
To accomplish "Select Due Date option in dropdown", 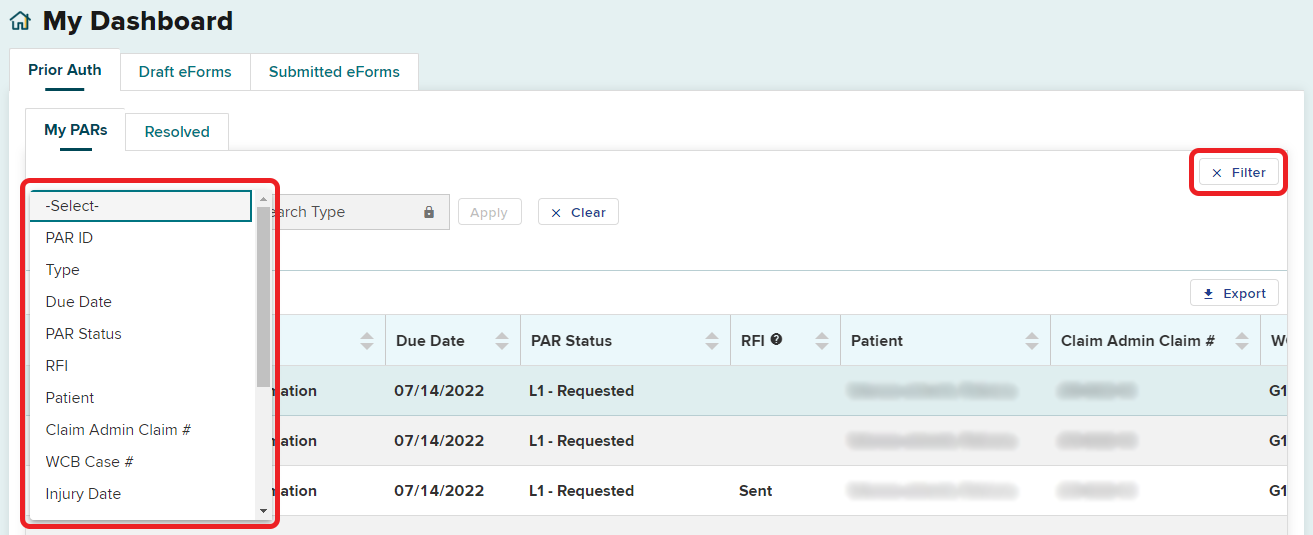I will tap(78, 302).
